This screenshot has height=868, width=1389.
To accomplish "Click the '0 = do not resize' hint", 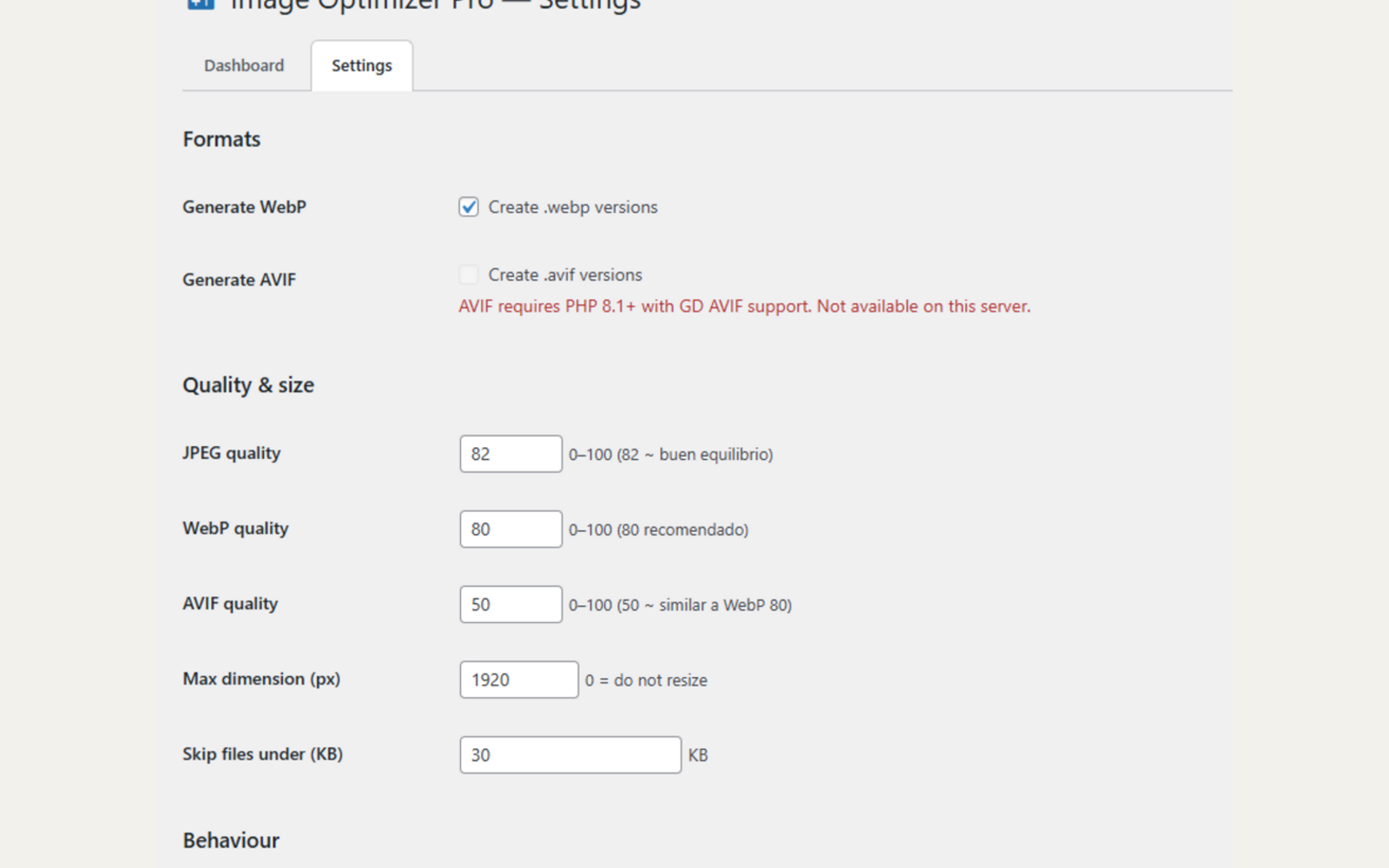I will point(646,681).
